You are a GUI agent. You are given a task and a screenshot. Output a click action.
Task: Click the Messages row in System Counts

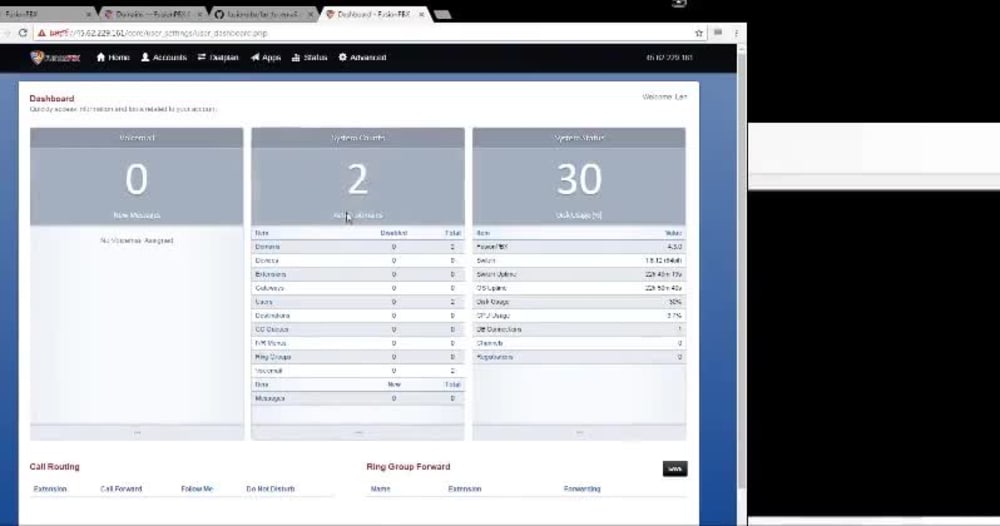click(x=358, y=398)
